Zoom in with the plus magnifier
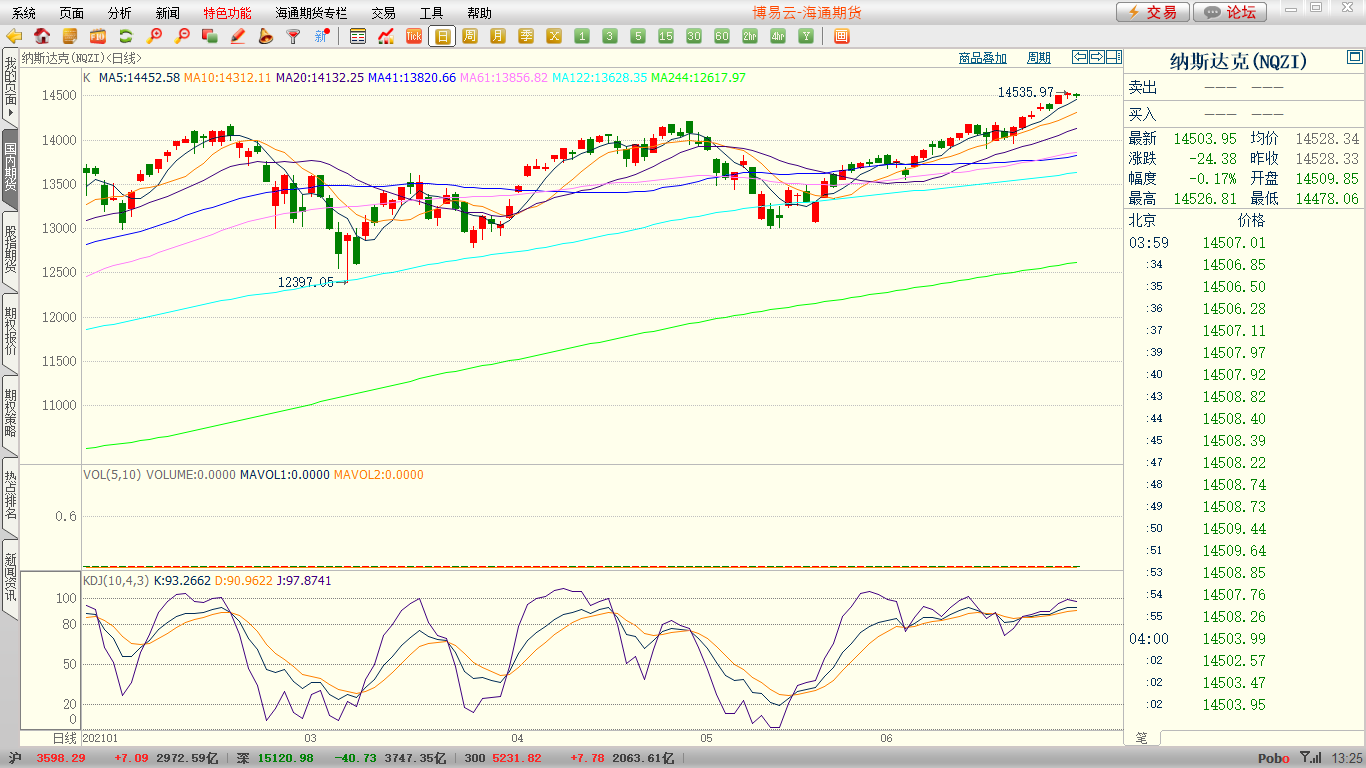 [x=154, y=36]
